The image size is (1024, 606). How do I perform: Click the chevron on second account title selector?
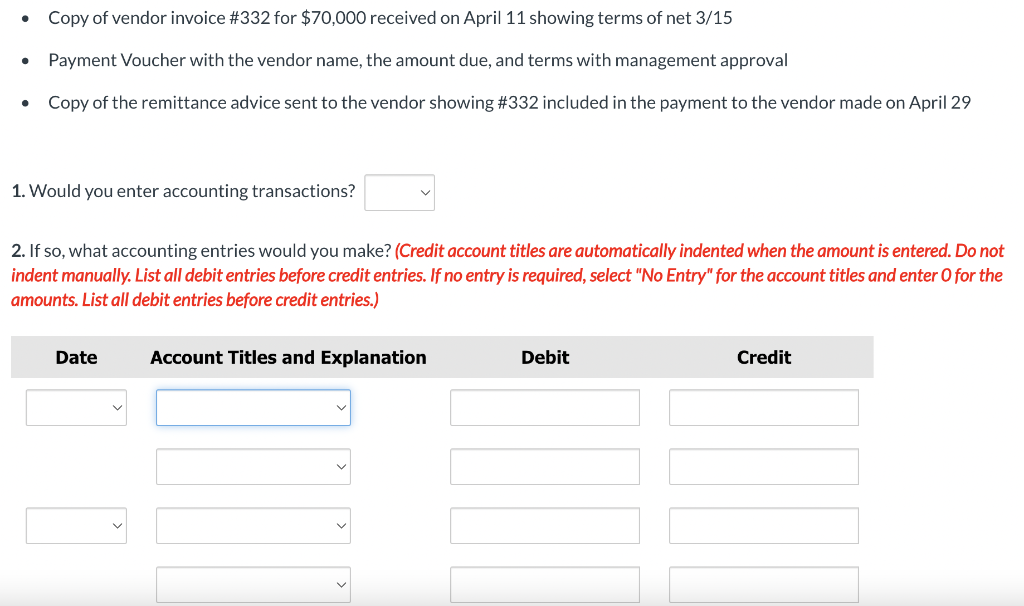[340, 466]
